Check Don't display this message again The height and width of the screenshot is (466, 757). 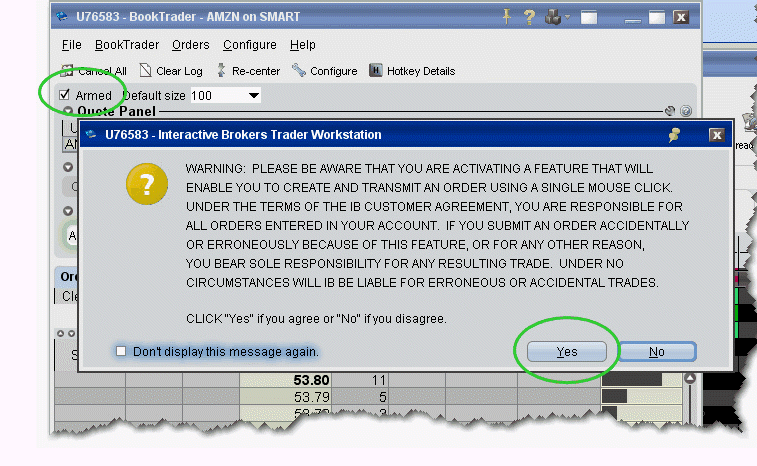pos(121,351)
